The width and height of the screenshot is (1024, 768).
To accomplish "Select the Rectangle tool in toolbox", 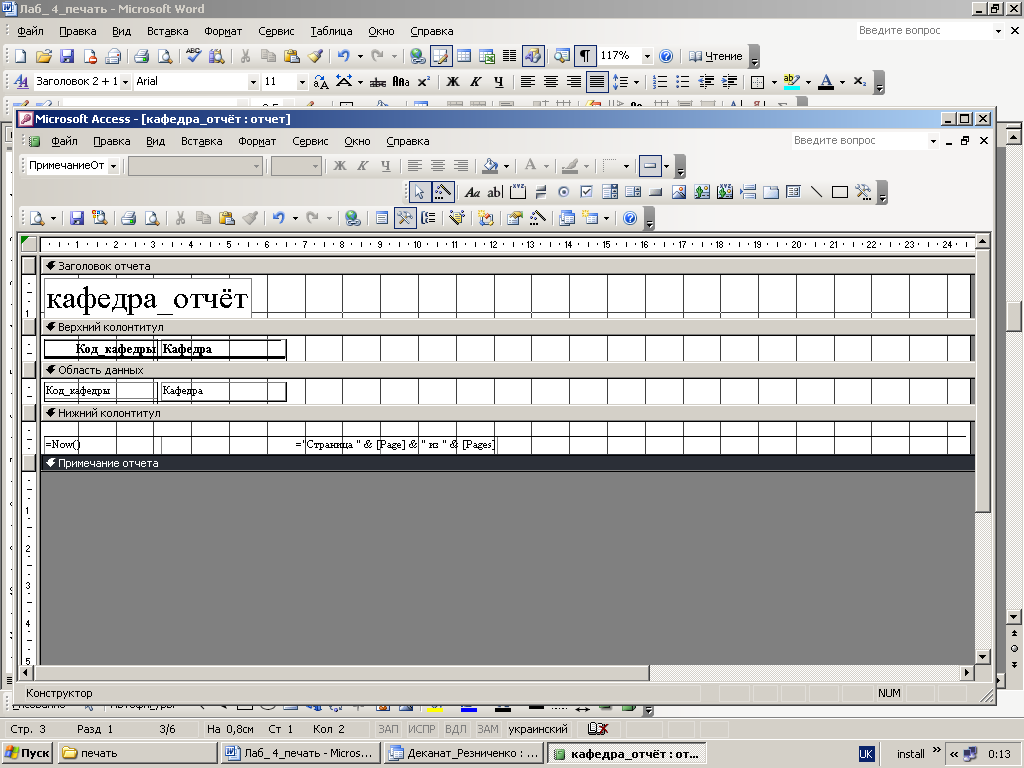I will (x=839, y=192).
